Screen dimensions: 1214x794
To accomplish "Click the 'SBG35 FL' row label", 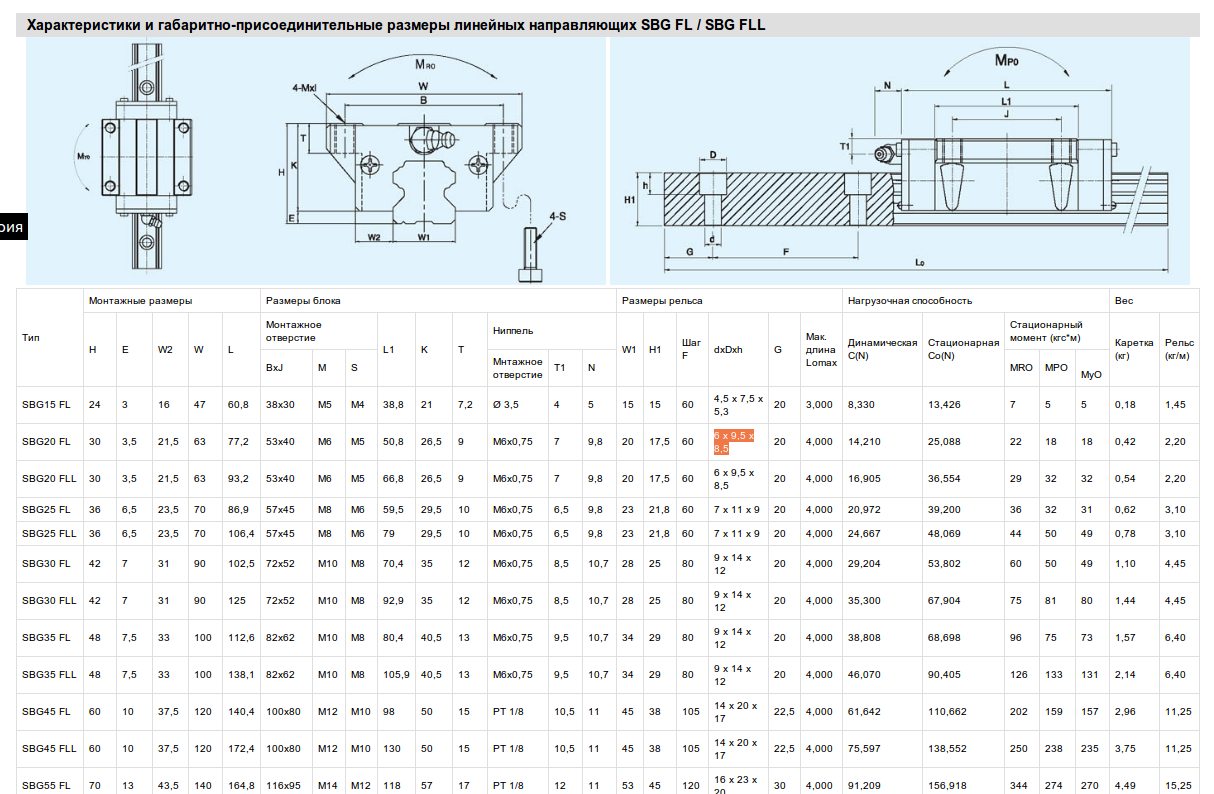I will coord(46,638).
